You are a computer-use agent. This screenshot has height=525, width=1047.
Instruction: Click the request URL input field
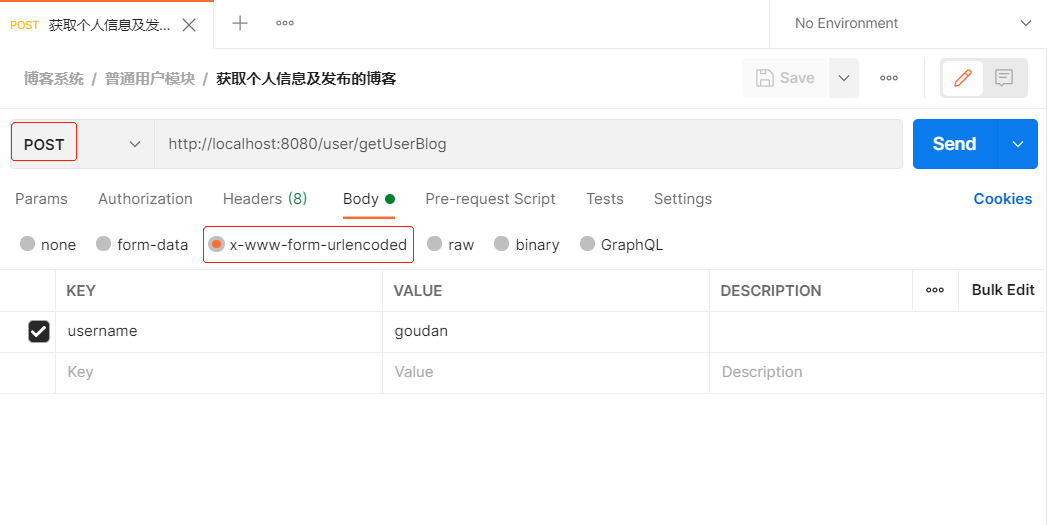pos(528,144)
